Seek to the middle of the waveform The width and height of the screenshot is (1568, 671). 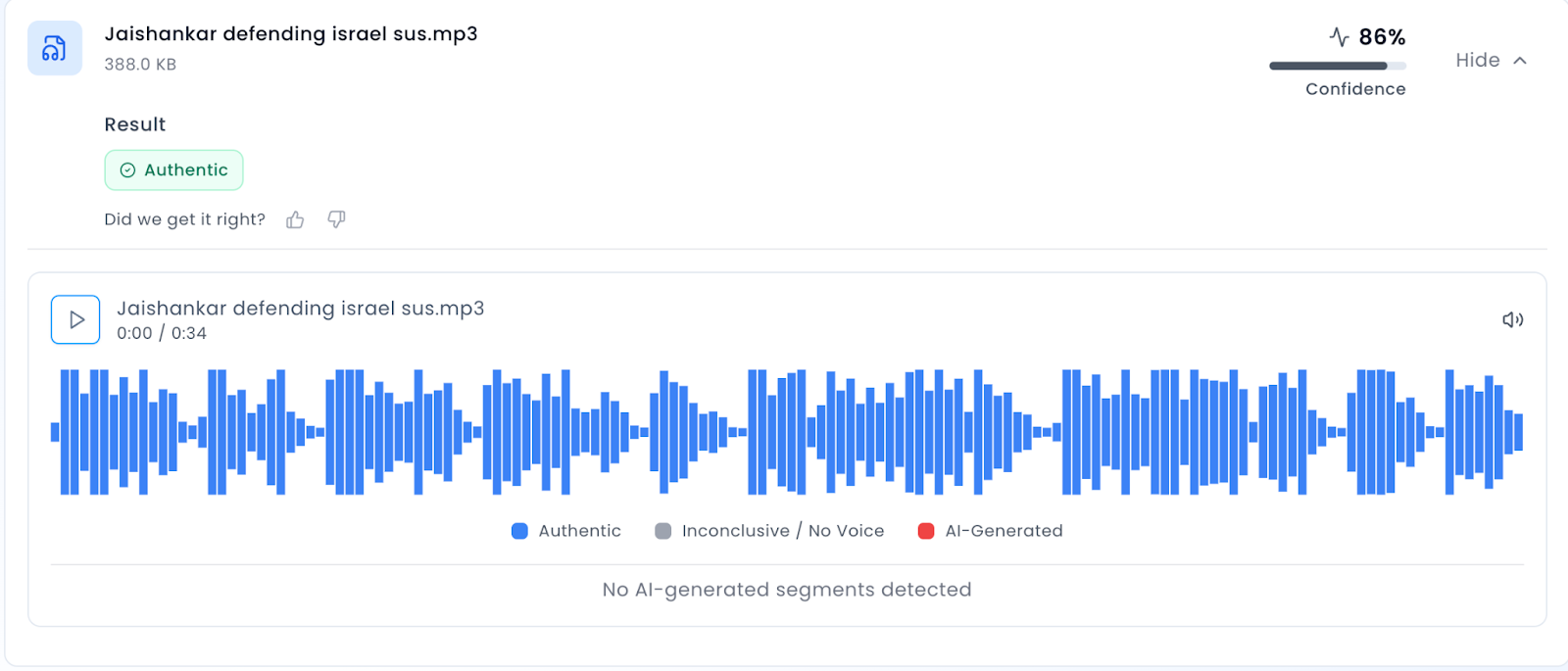coord(787,432)
